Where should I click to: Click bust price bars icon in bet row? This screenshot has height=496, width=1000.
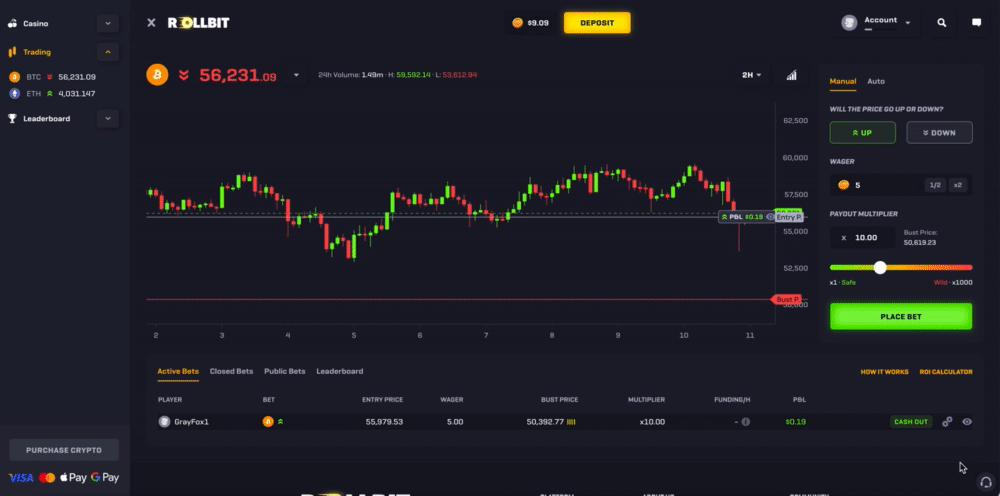click(571, 421)
